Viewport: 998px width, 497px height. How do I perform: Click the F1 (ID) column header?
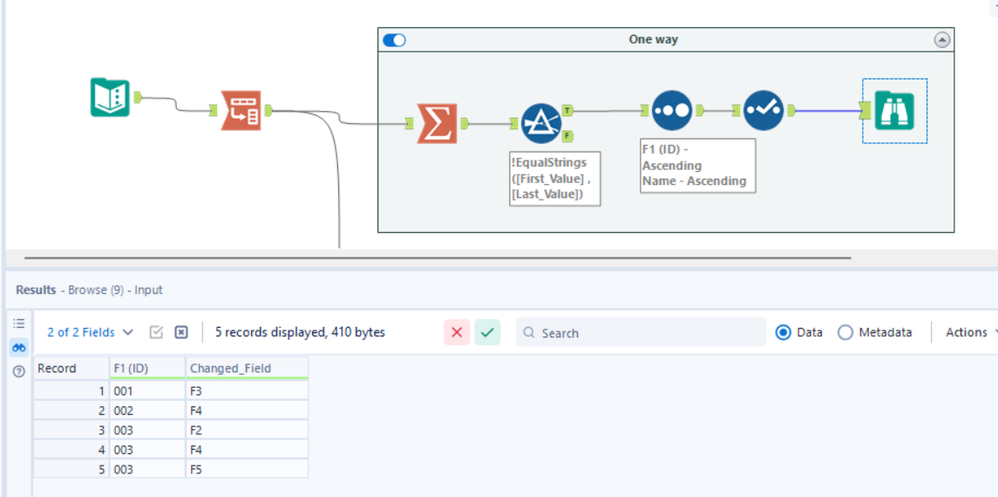click(147, 368)
